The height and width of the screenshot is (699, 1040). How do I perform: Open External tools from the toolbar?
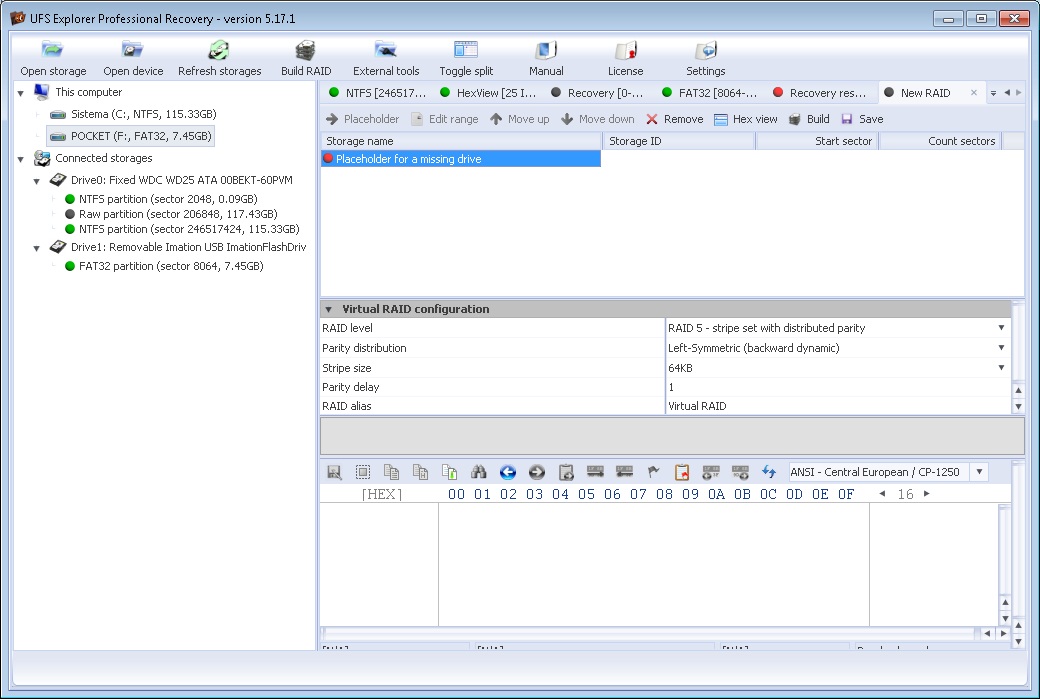click(386, 58)
